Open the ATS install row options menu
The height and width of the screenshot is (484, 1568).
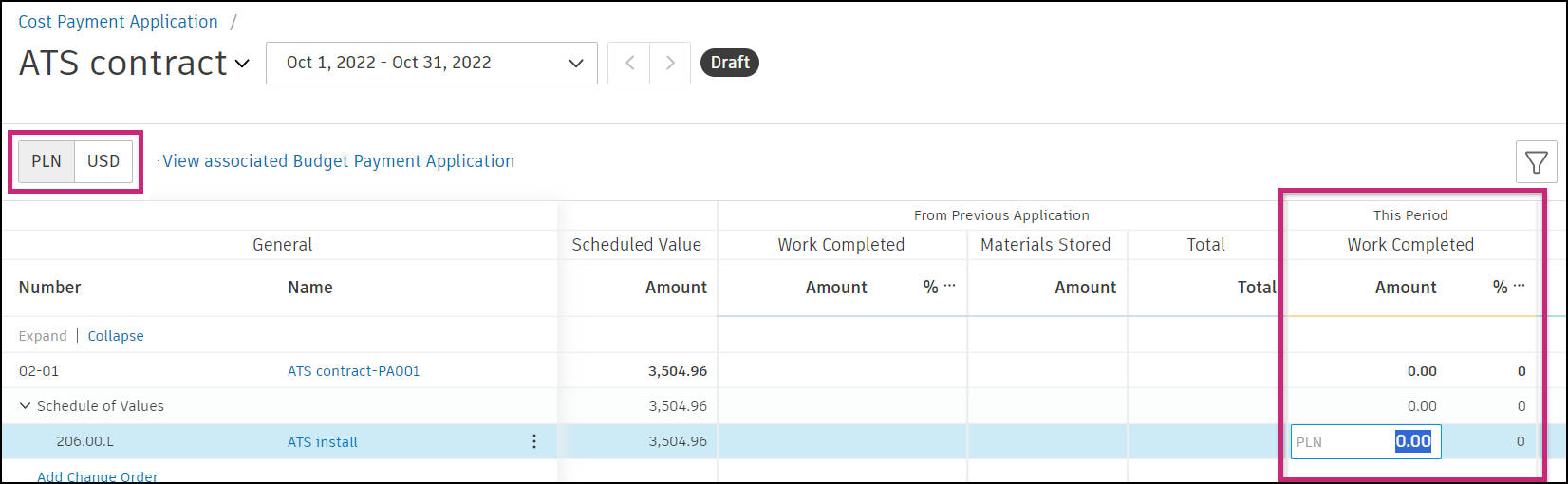click(534, 441)
